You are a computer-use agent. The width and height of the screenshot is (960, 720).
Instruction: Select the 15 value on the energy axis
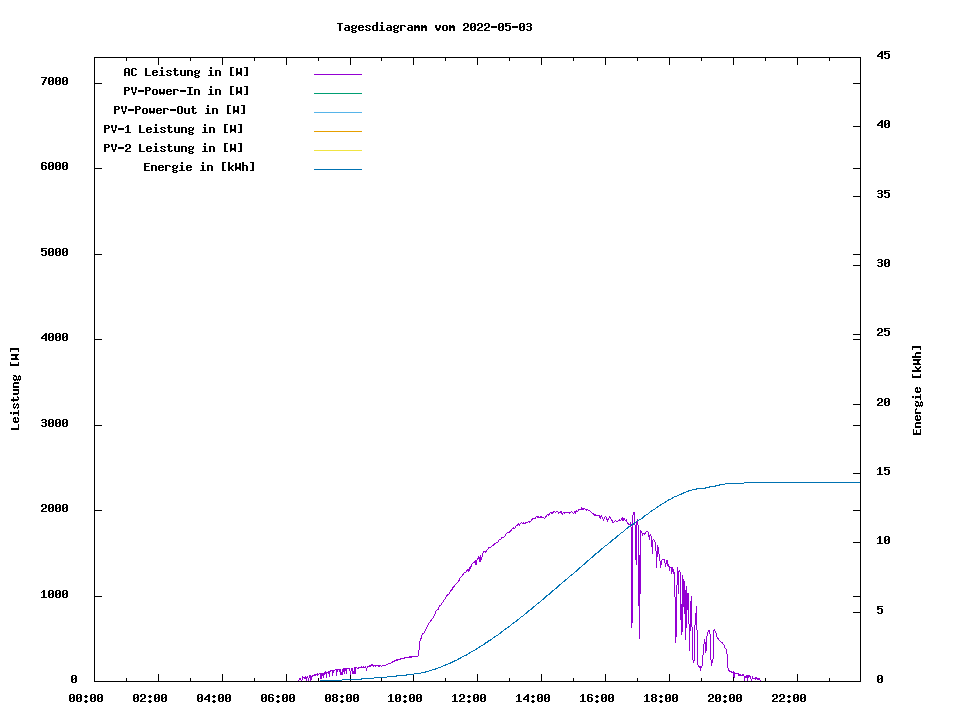(x=883, y=472)
